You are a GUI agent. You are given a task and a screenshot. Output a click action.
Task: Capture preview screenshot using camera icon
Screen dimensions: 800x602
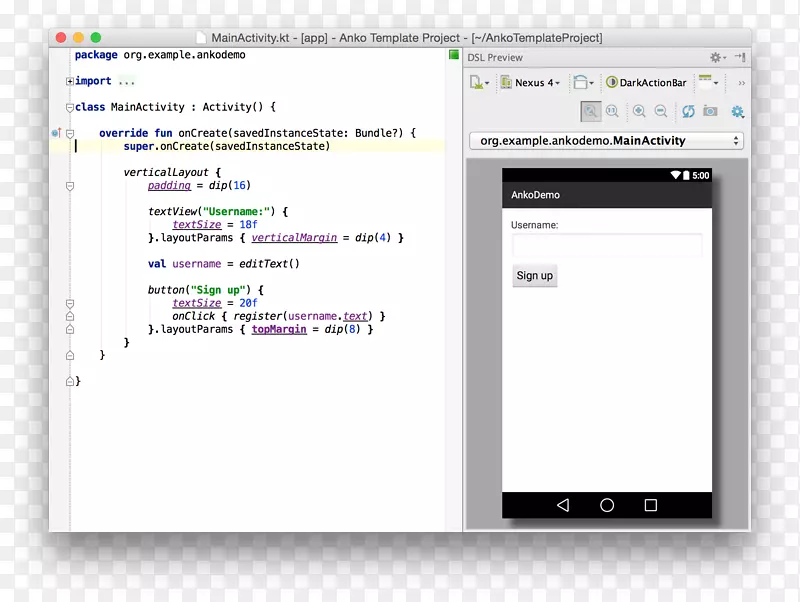(708, 112)
